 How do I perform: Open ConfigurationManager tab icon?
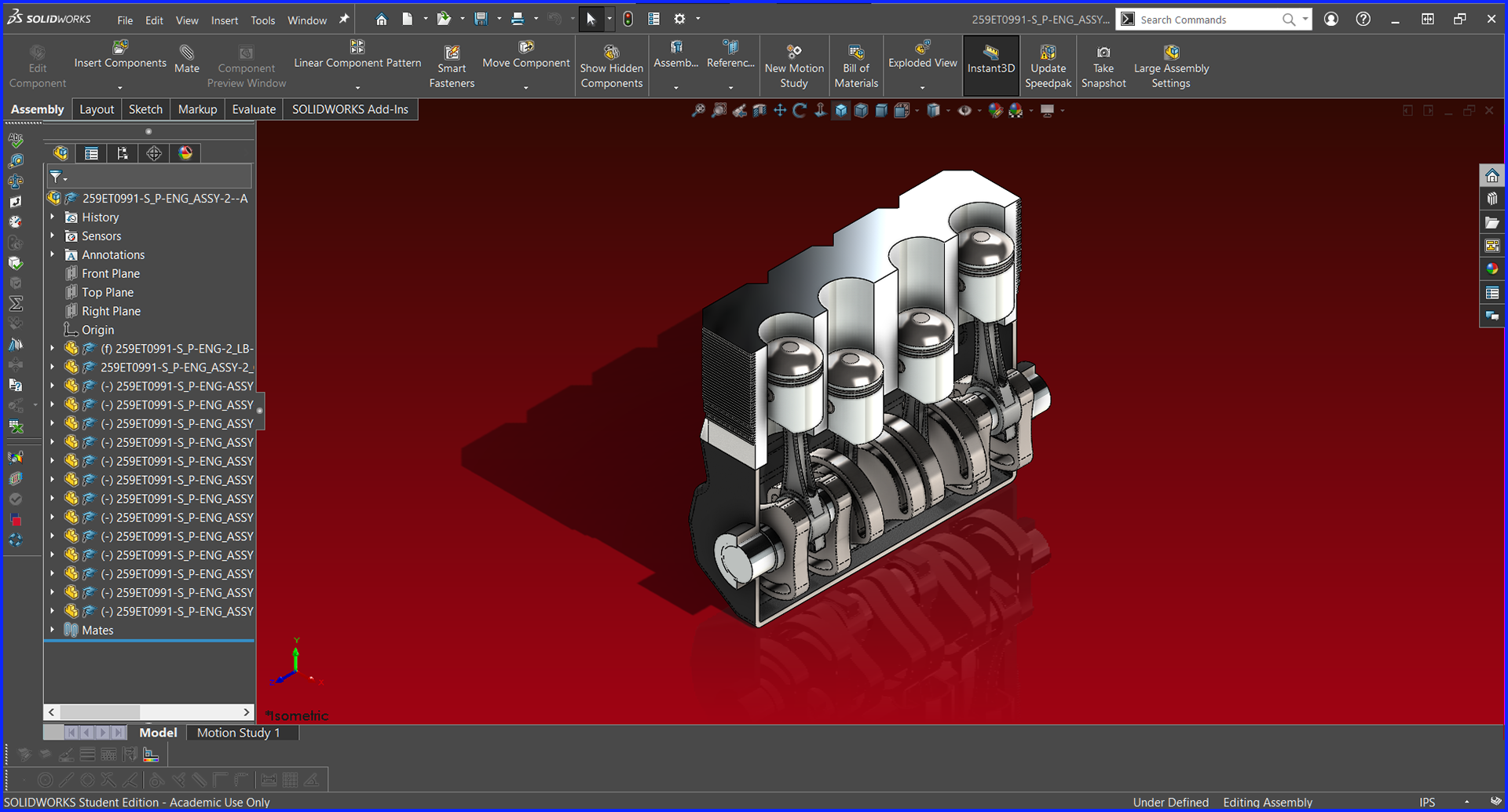(x=123, y=153)
